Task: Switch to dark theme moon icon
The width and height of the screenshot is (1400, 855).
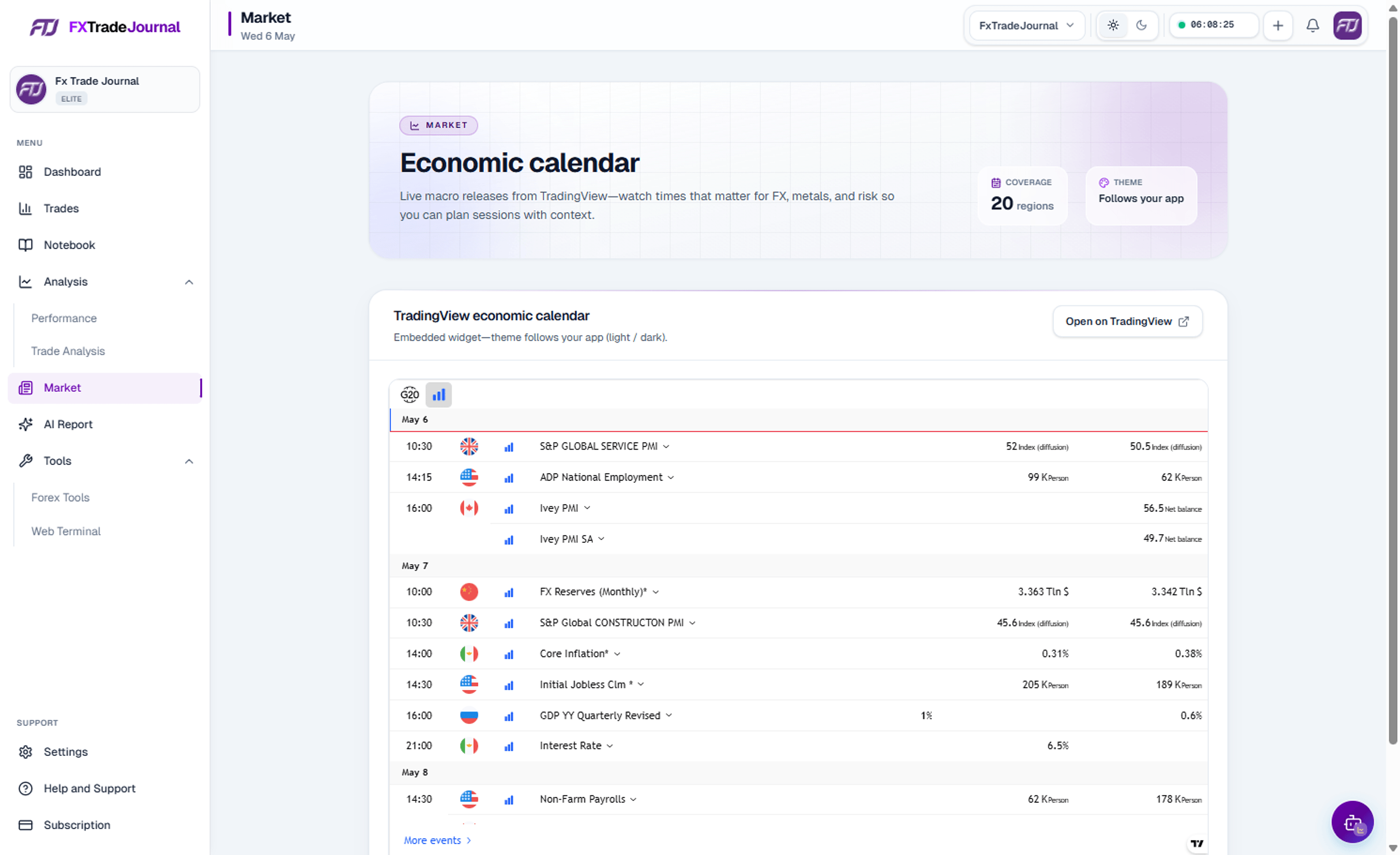Action: [1141, 25]
